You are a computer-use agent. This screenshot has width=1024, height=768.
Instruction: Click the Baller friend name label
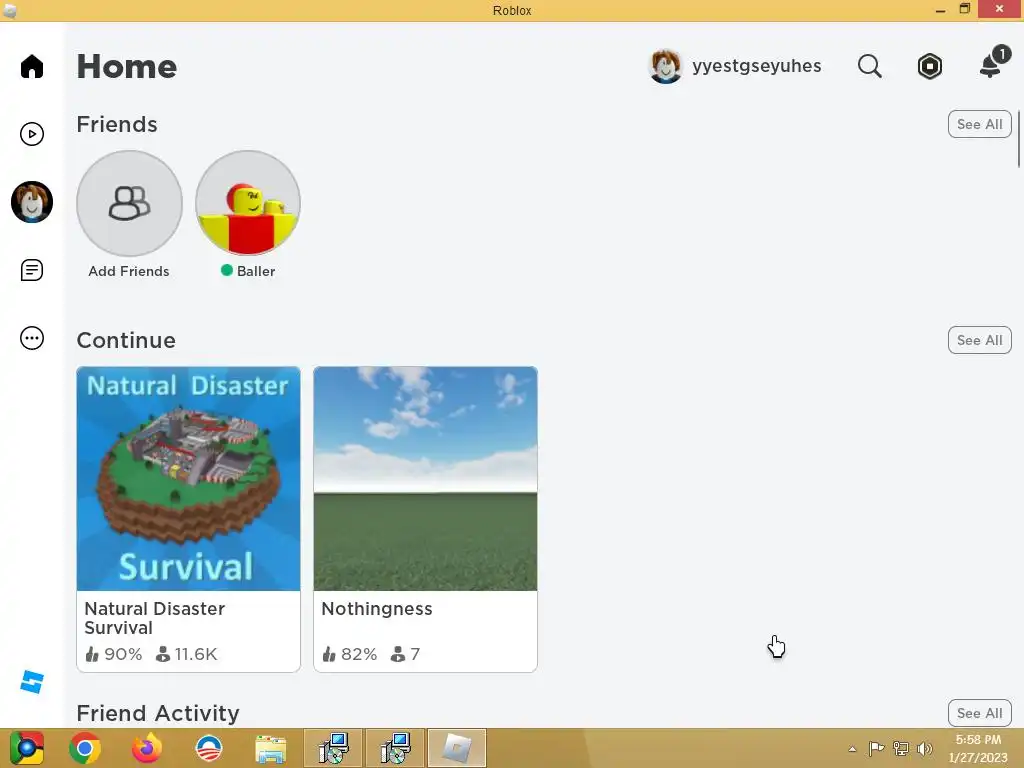tap(256, 271)
